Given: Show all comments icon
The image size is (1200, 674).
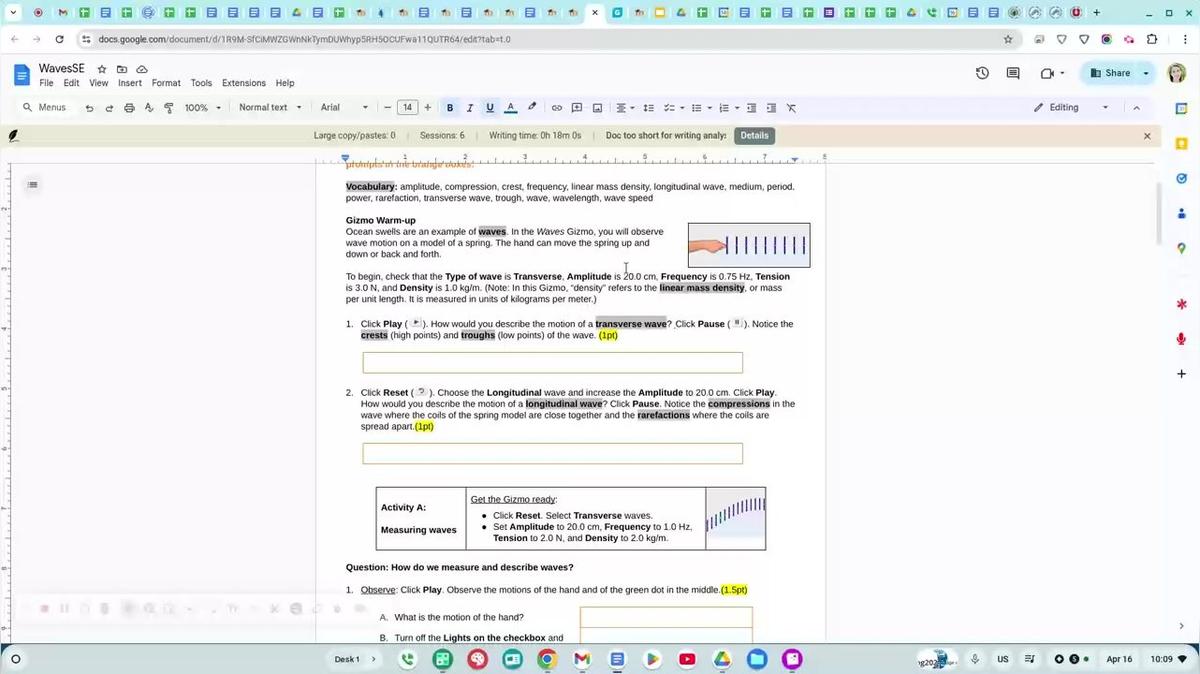Looking at the screenshot, I should point(1013,73).
